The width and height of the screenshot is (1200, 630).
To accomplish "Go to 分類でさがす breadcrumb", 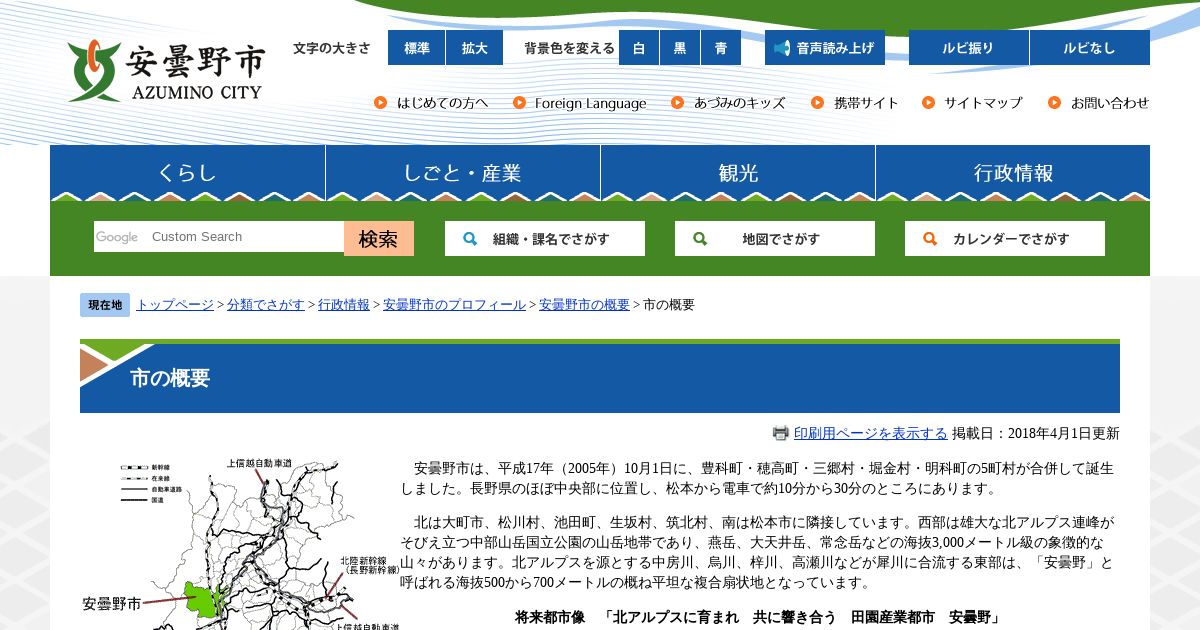I will 266,305.
